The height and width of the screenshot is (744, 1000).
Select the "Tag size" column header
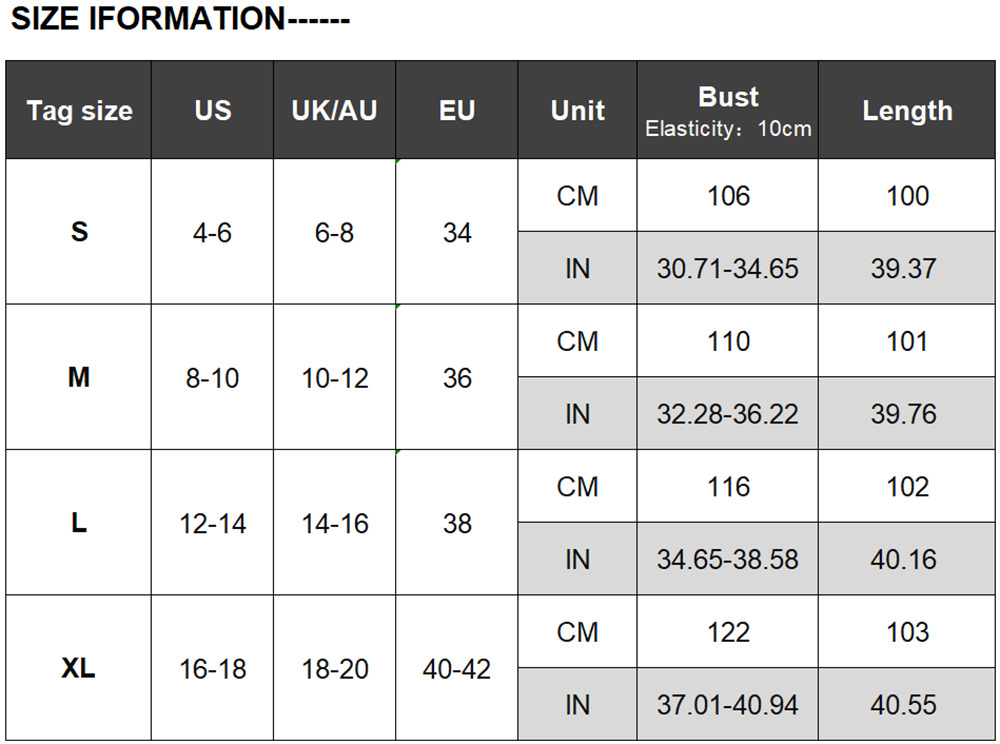(79, 111)
